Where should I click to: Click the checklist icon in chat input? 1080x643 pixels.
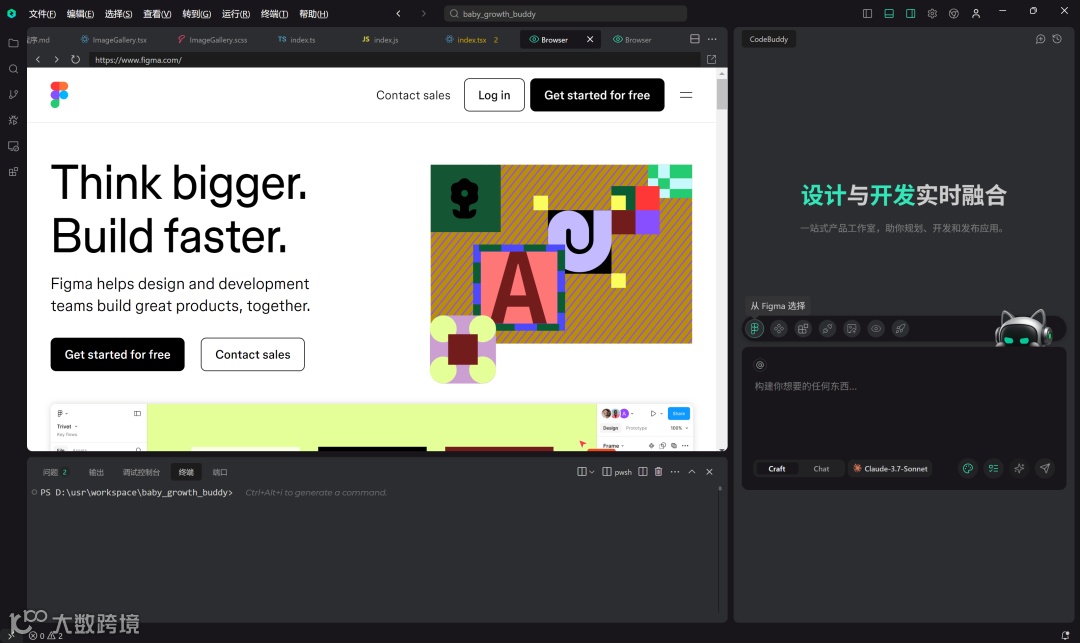pos(993,468)
